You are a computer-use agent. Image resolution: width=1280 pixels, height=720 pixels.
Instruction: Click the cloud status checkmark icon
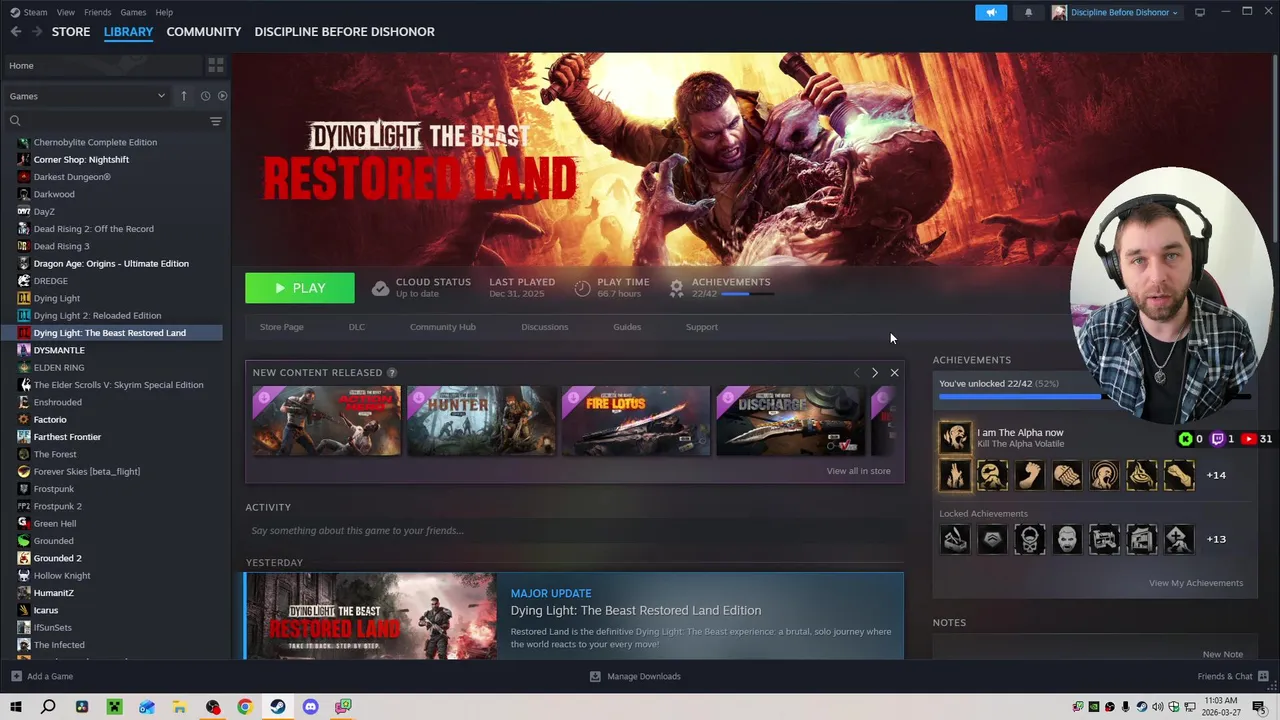click(x=380, y=288)
